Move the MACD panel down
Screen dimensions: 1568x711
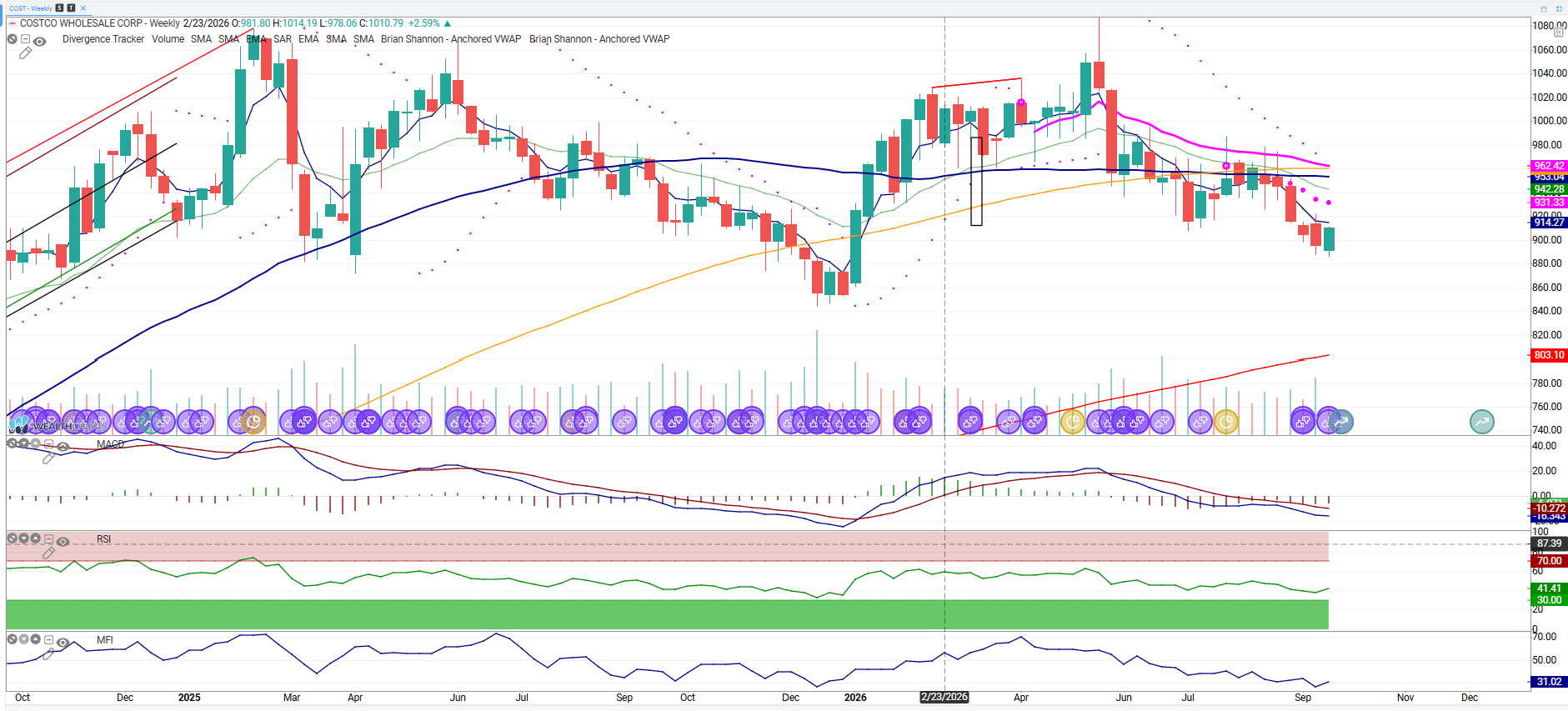coord(24,443)
